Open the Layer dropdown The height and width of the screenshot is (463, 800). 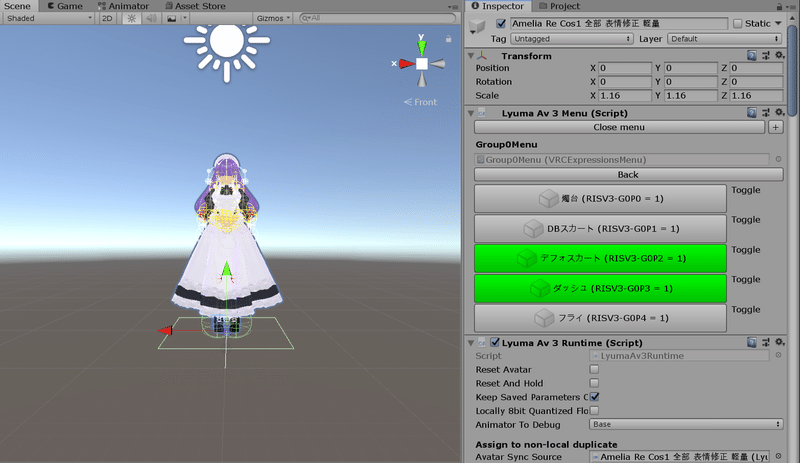pyautogui.click(x=725, y=39)
